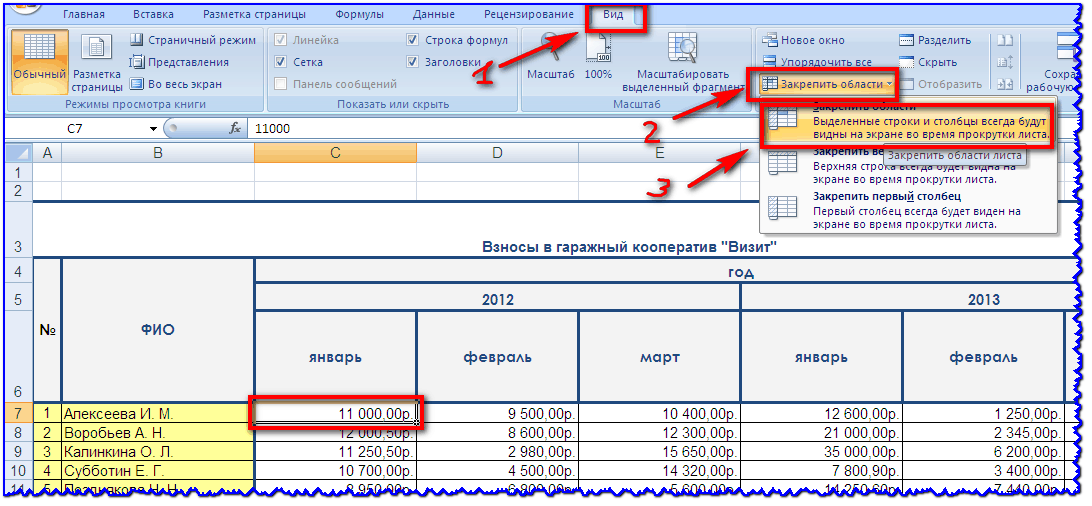The width and height of the screenshot is (1092, 506).
Task: Open Представления custom views
Action: point(138,62)
